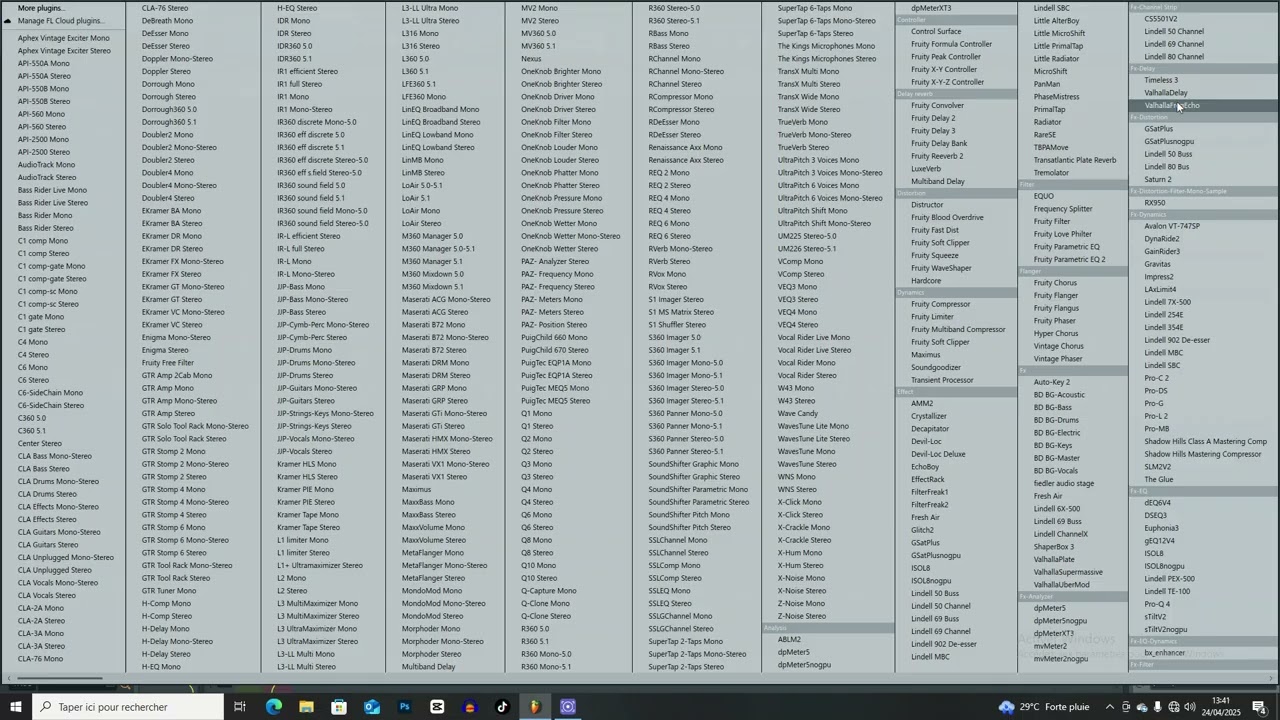
Task: Select ValhallaDelay in Fx-Delay
Action: tap(1166, 93)
